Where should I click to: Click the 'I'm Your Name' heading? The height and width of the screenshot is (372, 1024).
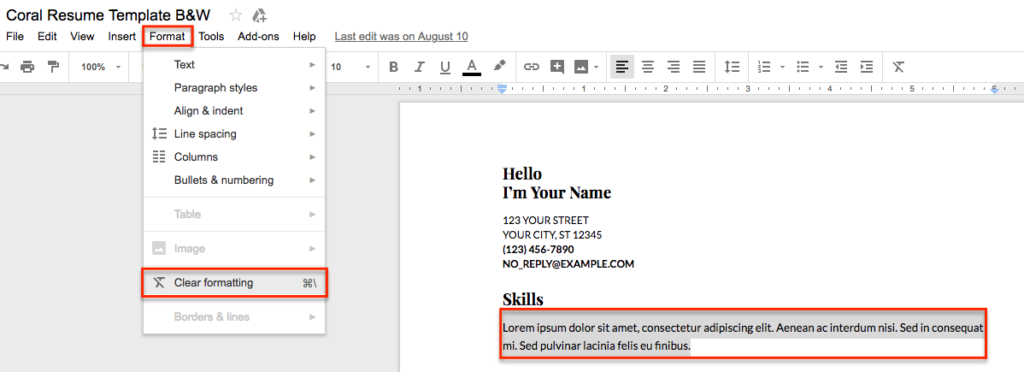click(x=556, y=193)
